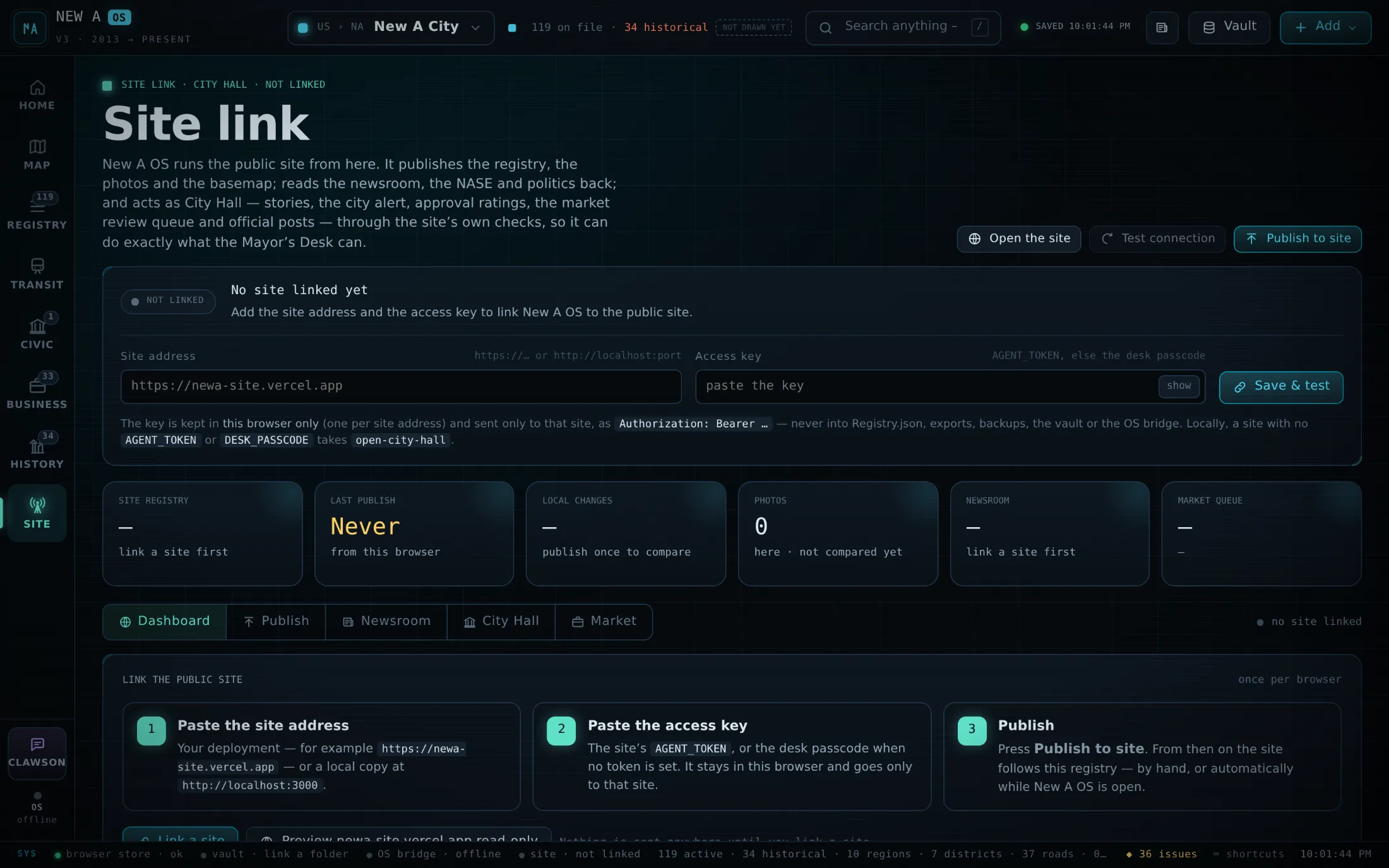Click the 36 issues status entry
This screenshot has width=1389, height=868.
(1161, 854)
